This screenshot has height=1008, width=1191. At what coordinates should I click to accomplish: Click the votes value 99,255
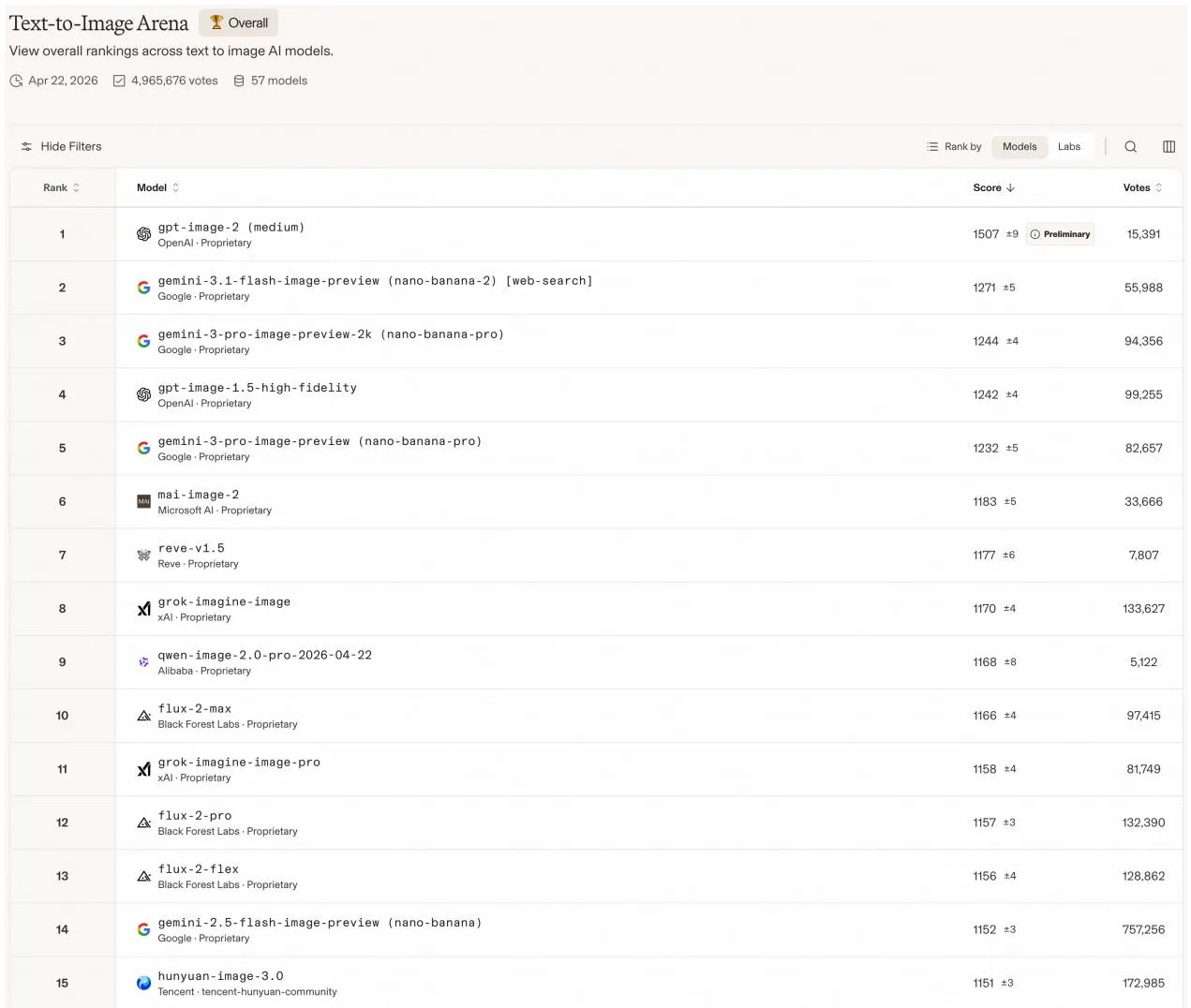tap(1143, 394)
